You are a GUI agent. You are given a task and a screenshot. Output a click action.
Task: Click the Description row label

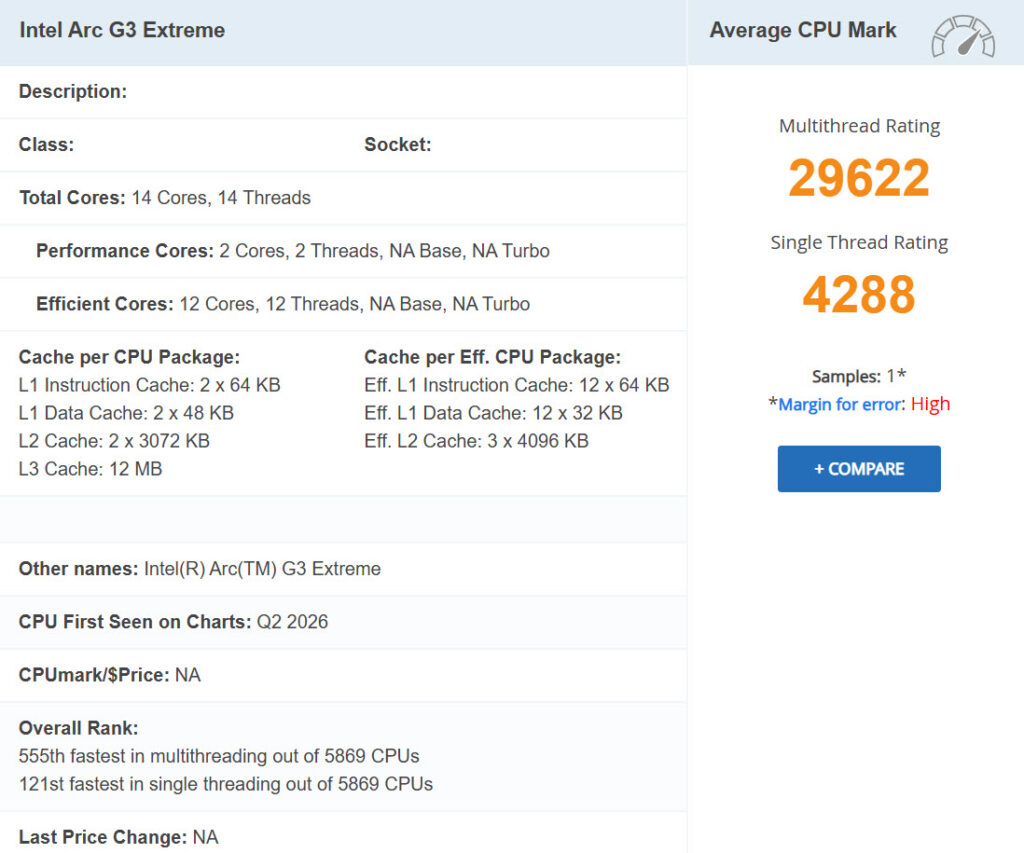(72, 91)
